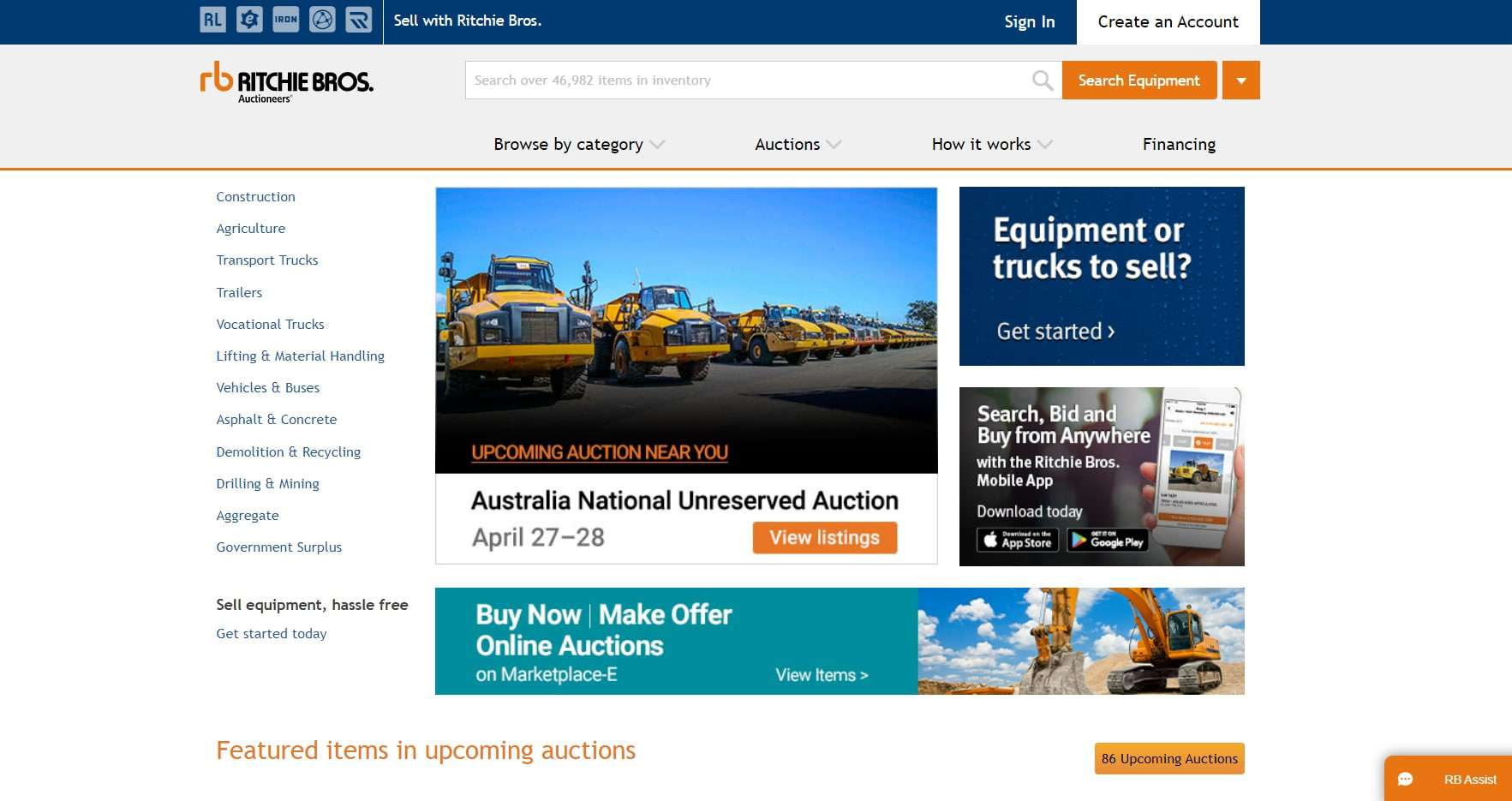Viewport: 1512px width, 801px height.
Task: Open the Agriculture category
Action: pyautogui.click(x=251, y=229)
